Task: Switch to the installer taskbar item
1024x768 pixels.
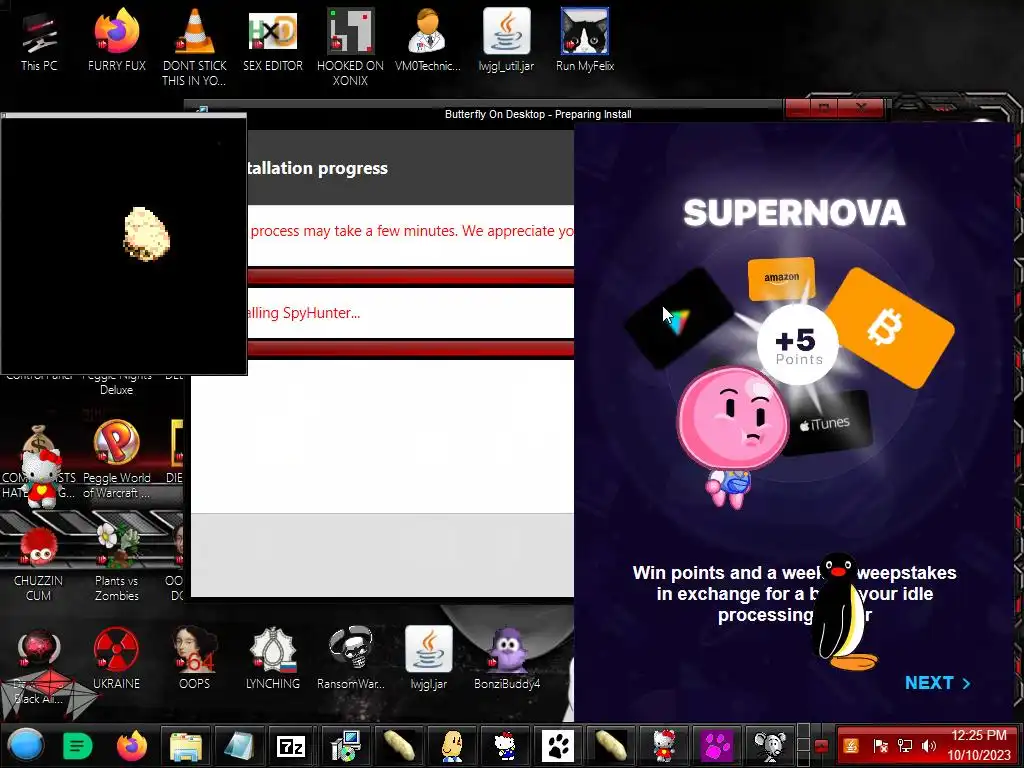Action: pyautogui.click(x=345, y=745)
